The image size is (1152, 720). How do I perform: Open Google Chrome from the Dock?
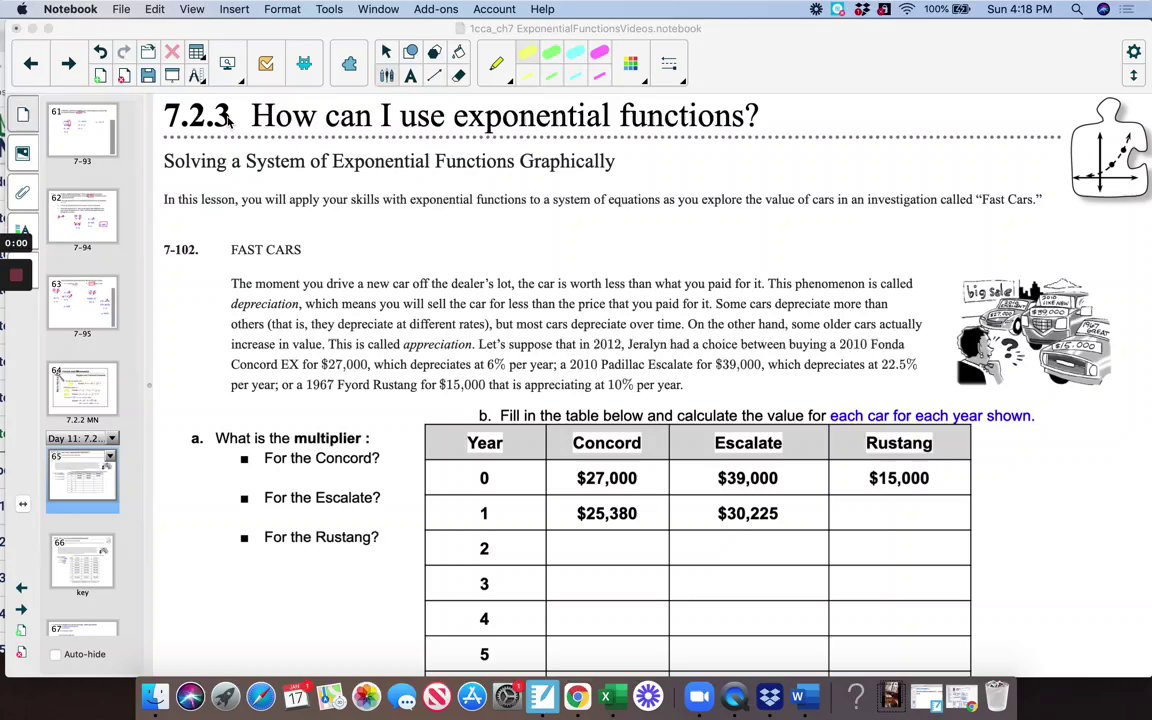coord(577,696)
